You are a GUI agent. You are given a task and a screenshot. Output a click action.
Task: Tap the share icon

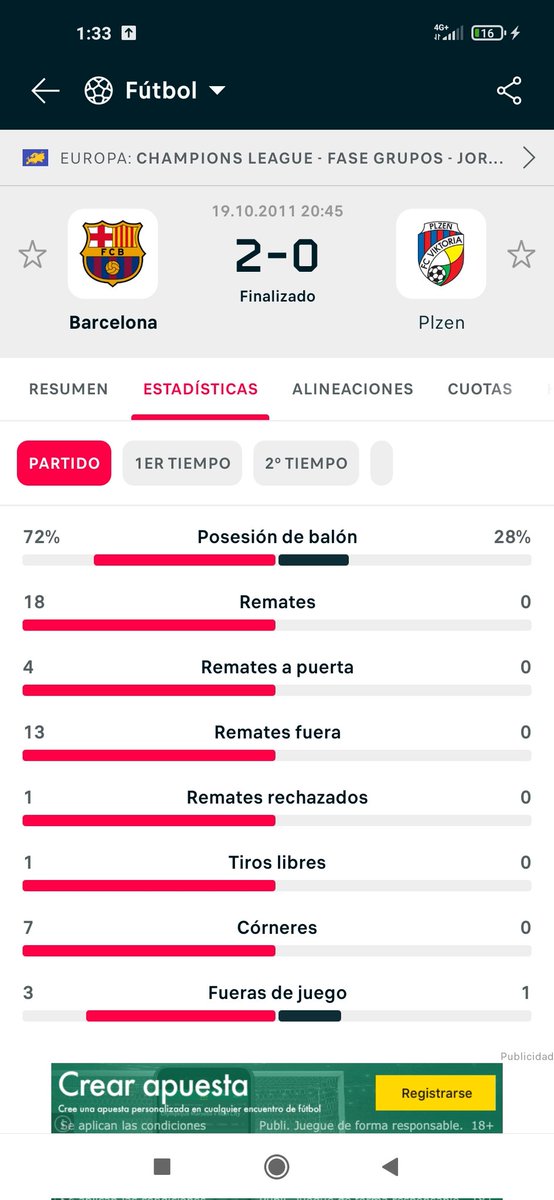509,91
